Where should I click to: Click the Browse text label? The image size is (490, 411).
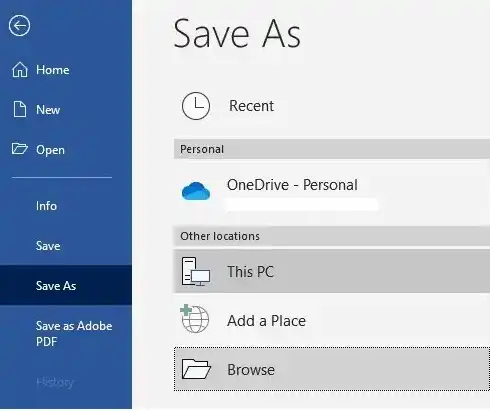[x=251, y=370]
